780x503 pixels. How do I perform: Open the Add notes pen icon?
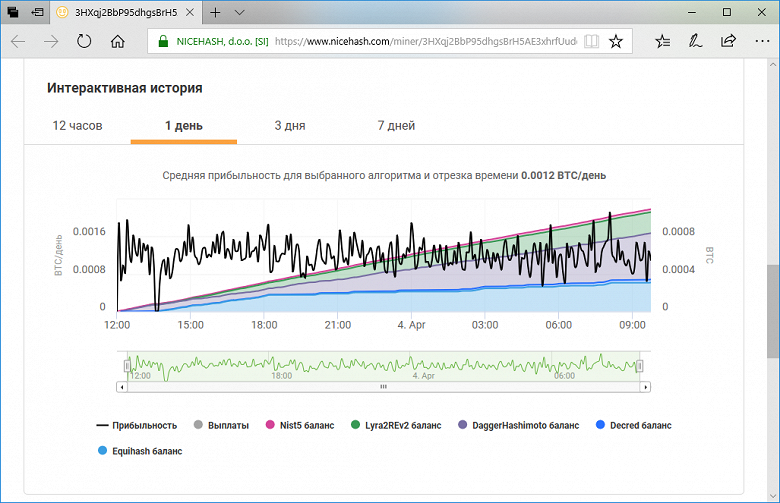coord(695,41)
